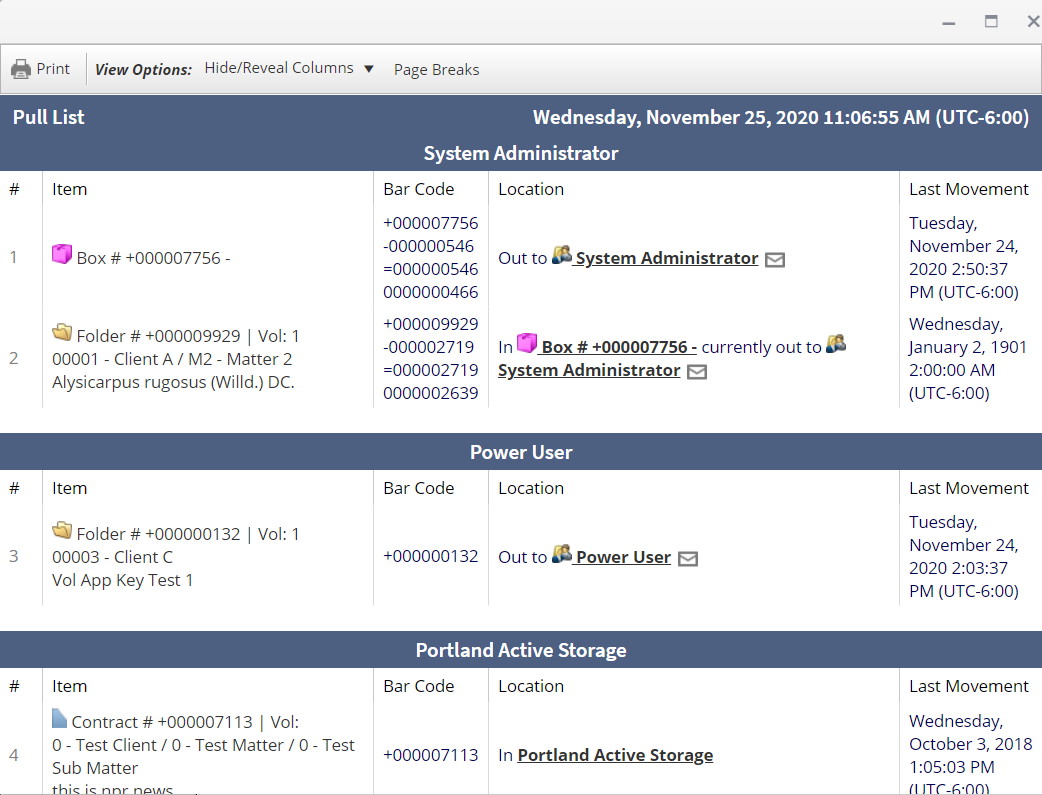Click the report timestamp 'Wednesday, November 25, 2020'
1042x795 pixels.
(676, 118)
